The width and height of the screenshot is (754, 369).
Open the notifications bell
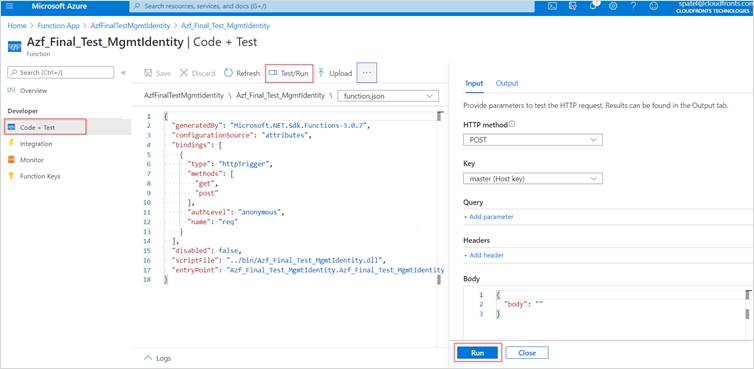point(593,6)
